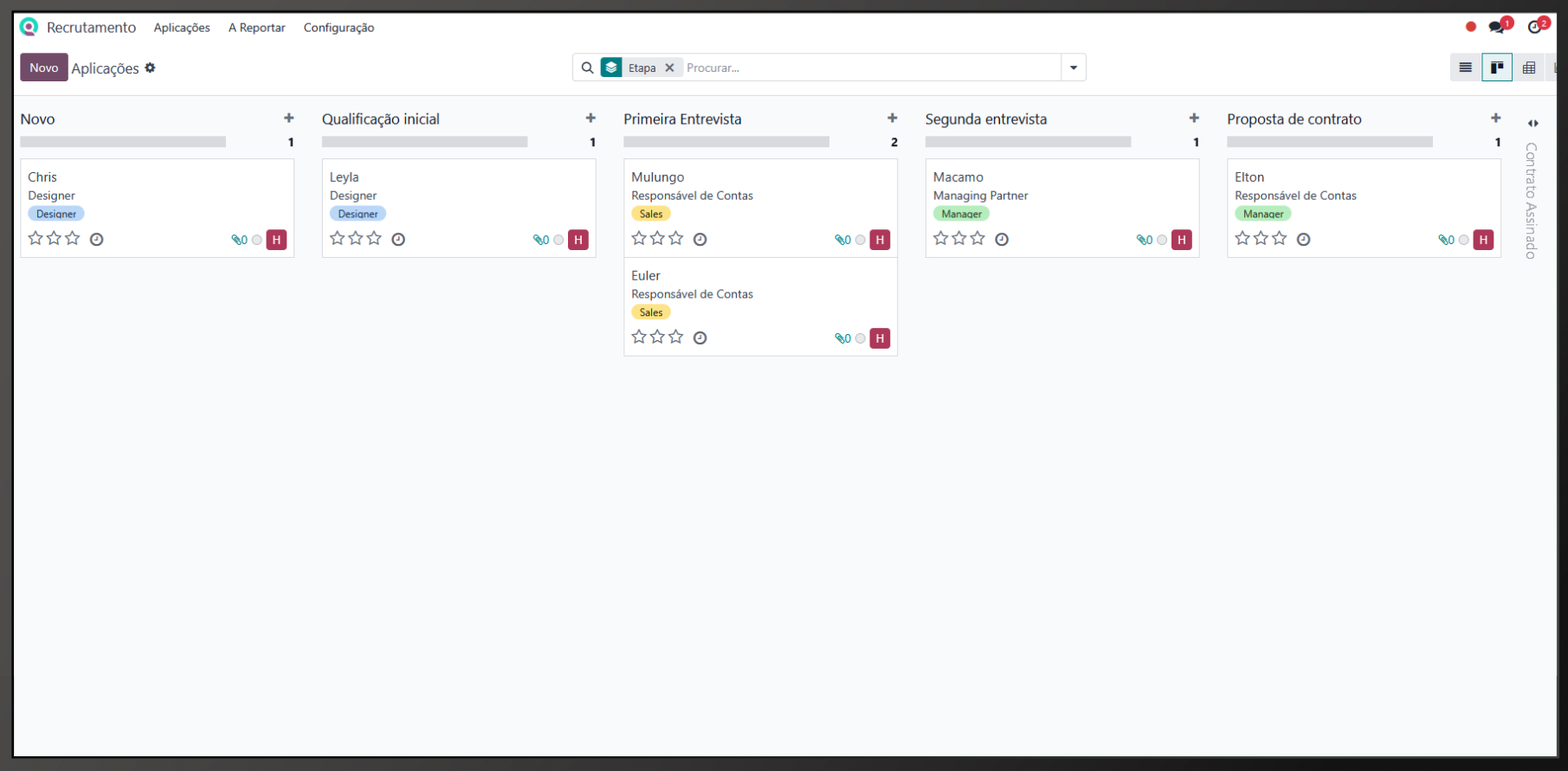Image resolution: width=1568 pixels, height=771 pixels.
Task: Add a card in Qualificação inicial column
Action: 590,119
